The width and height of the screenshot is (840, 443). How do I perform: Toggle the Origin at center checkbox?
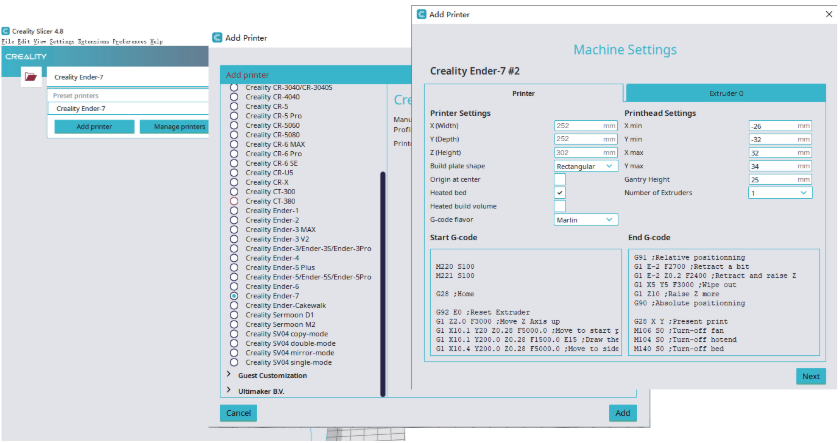pyautogui.click(x=560, y=179)
